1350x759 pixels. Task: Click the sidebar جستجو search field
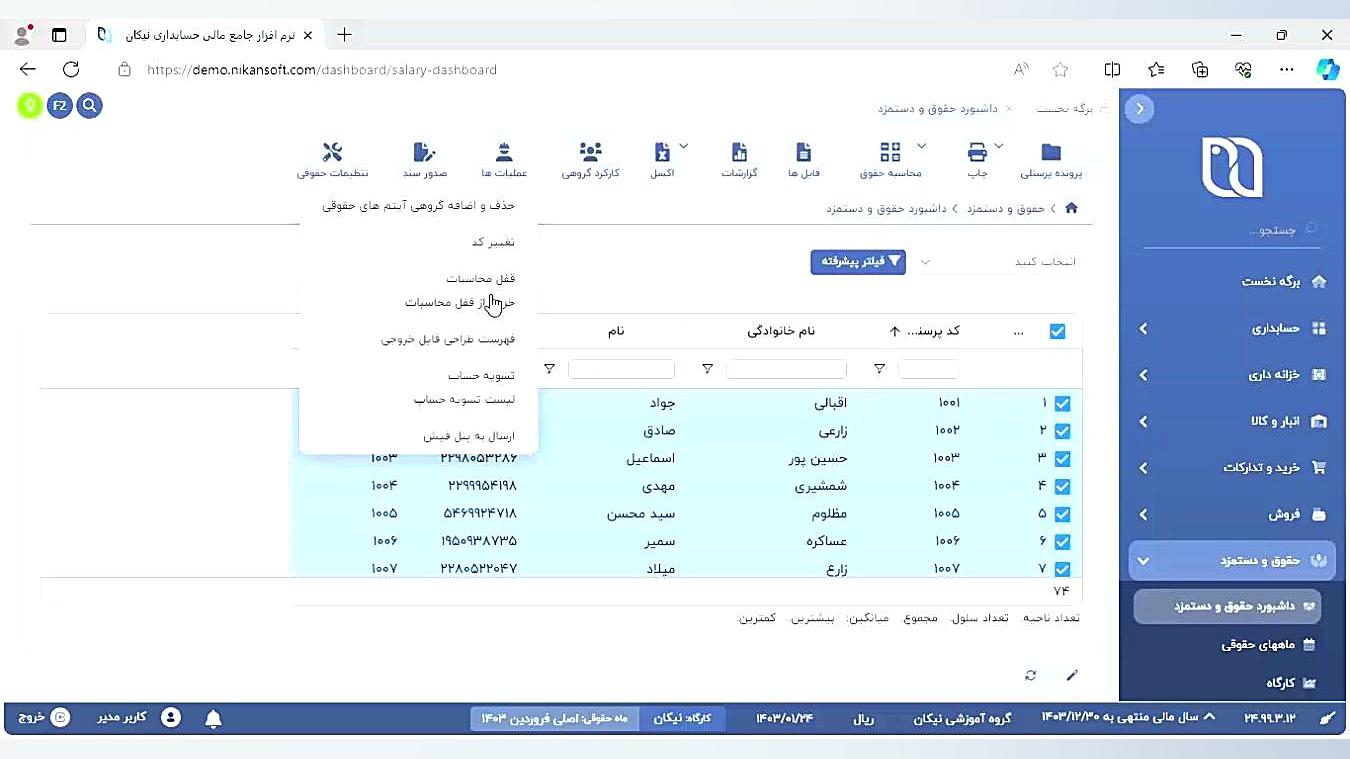tap(1232, 230)
